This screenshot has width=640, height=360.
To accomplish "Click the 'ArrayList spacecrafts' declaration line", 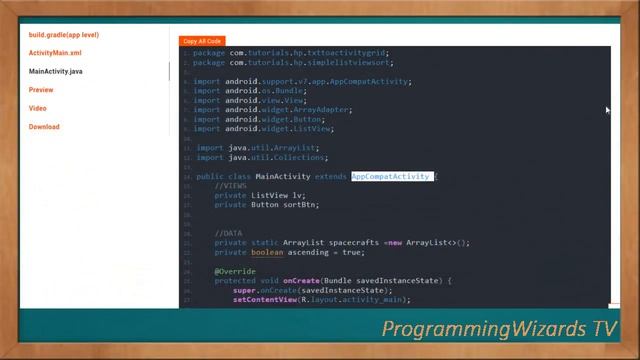I will [342, 242].
